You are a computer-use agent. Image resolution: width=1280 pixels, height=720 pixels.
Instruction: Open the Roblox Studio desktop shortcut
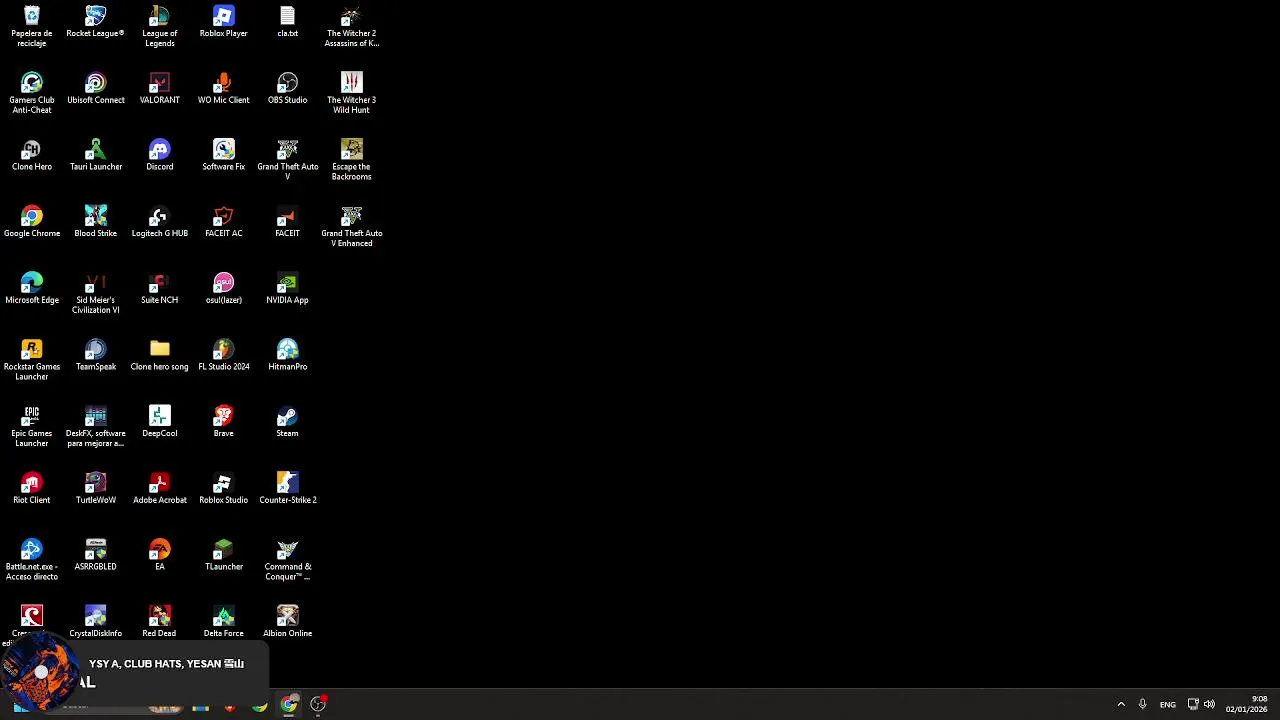pyautogui.click(x=224, y=489)
